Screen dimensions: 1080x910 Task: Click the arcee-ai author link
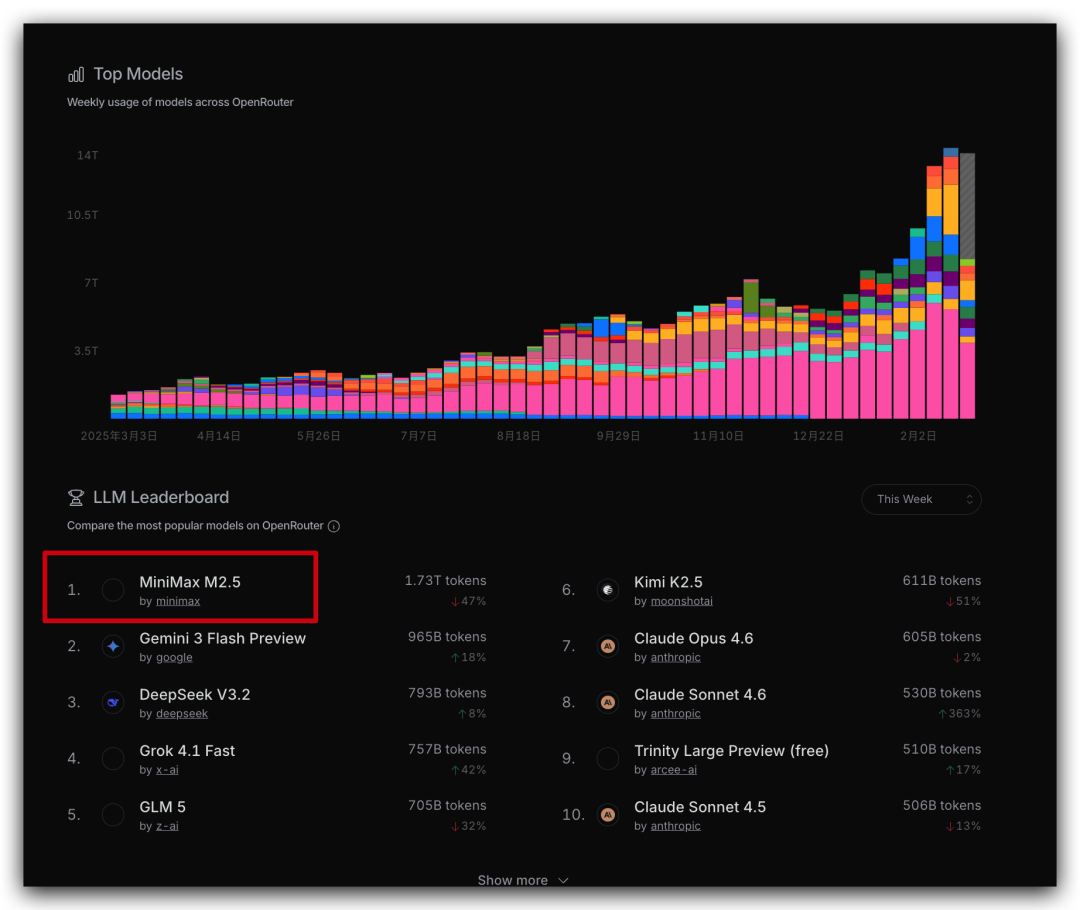[674, 770]
